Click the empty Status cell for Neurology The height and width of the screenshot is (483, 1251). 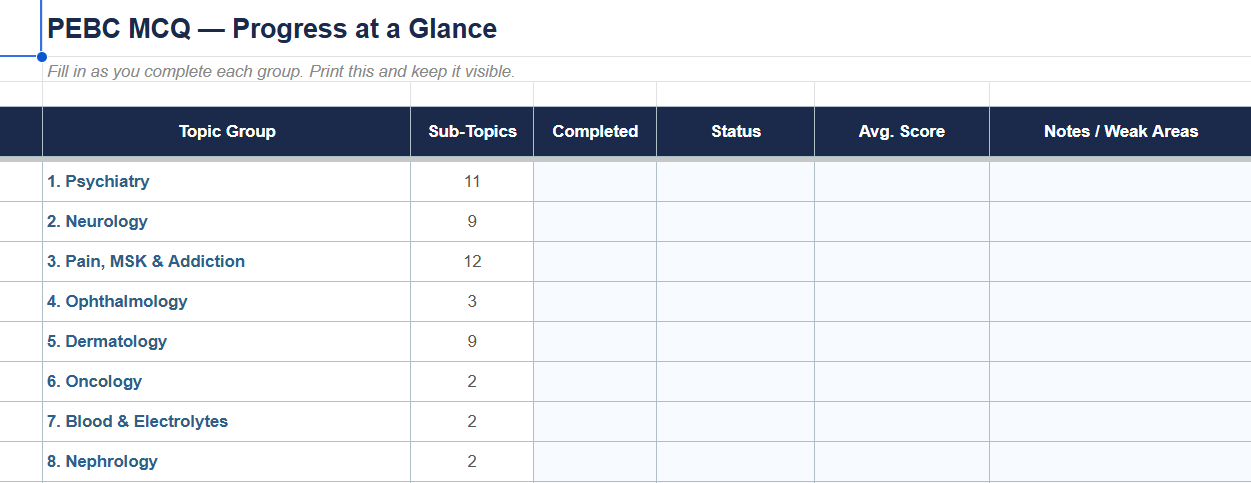click(736, 222)
